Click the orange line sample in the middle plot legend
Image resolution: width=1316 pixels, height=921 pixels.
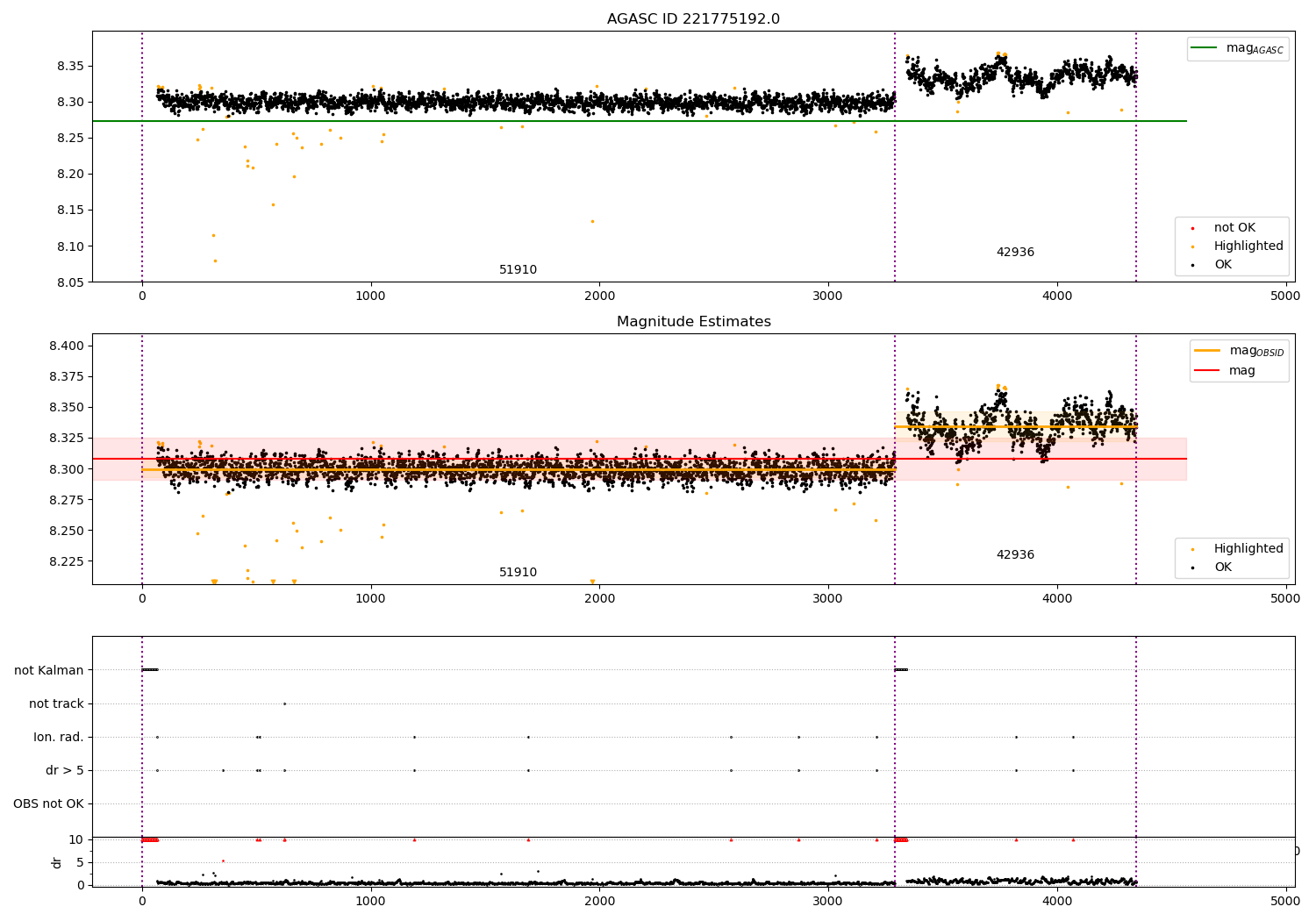pyautogui.click(x=1207, y=350)
